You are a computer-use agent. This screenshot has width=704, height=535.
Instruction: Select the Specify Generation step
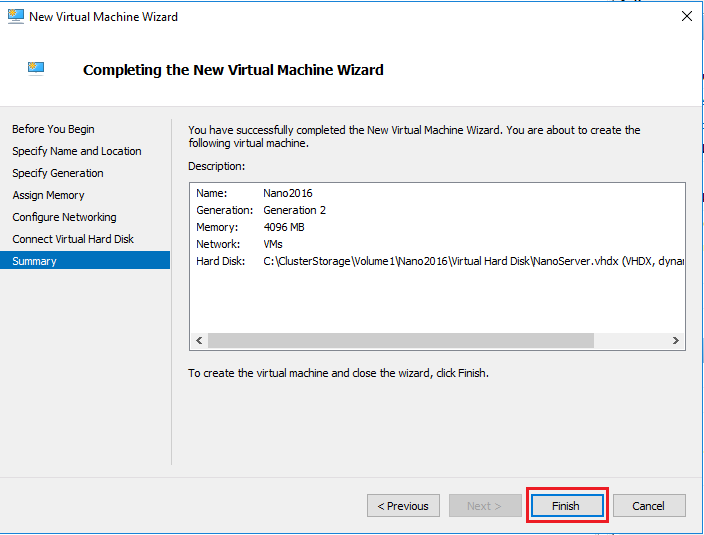pos(58,173)
